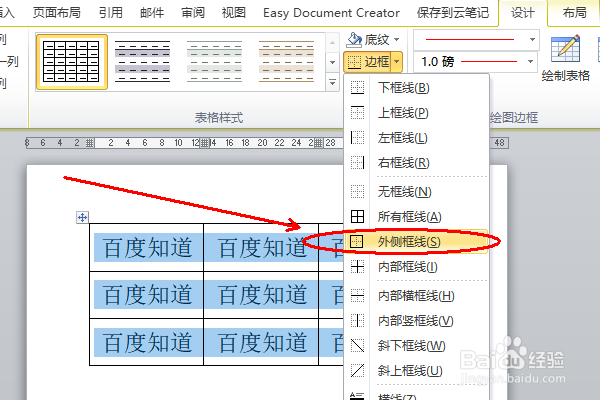Open the 邮件 ribbon tab
This screenshot has height=400, width=600.
(152, 13)
